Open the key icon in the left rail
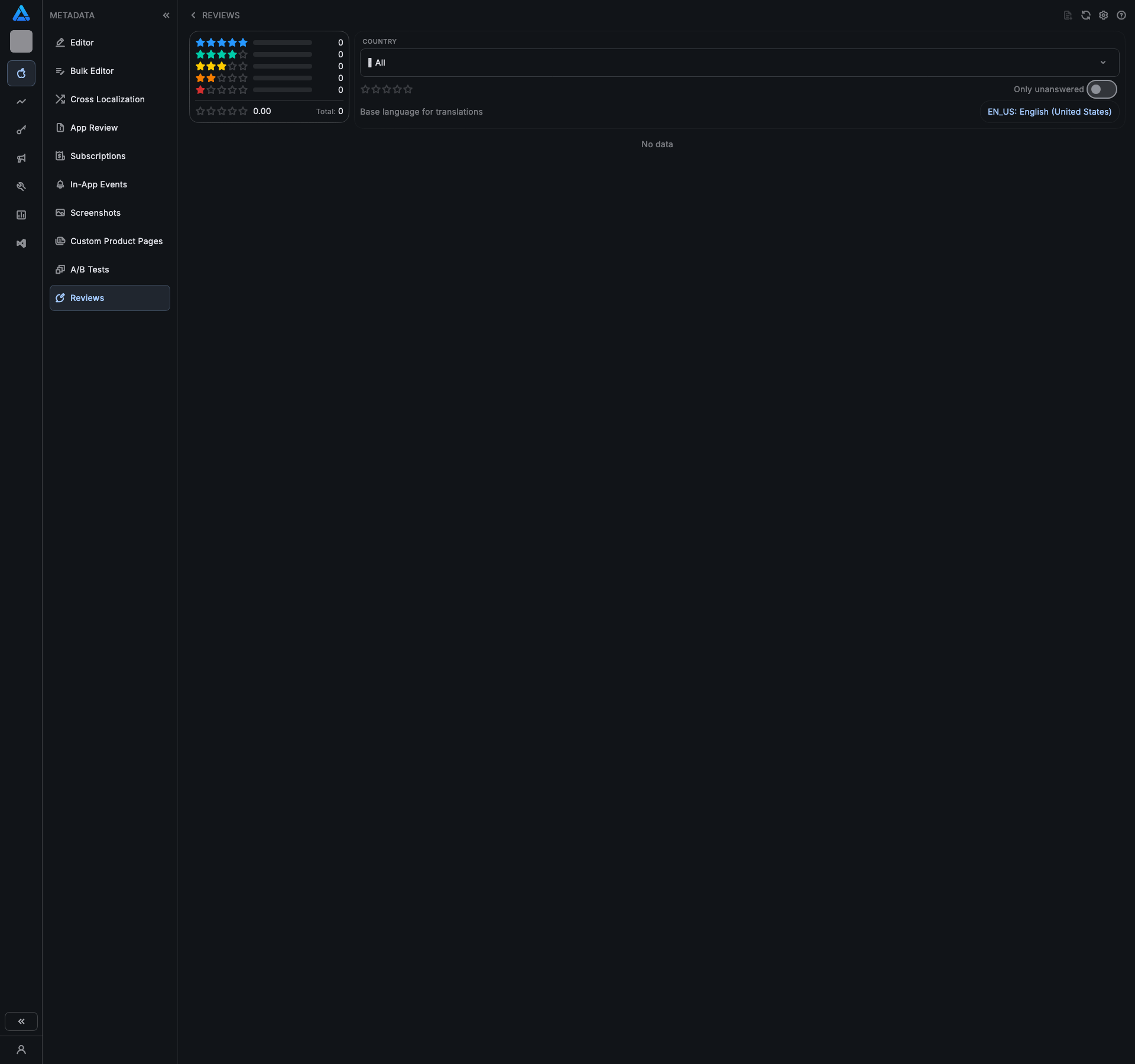 point(21,130)
